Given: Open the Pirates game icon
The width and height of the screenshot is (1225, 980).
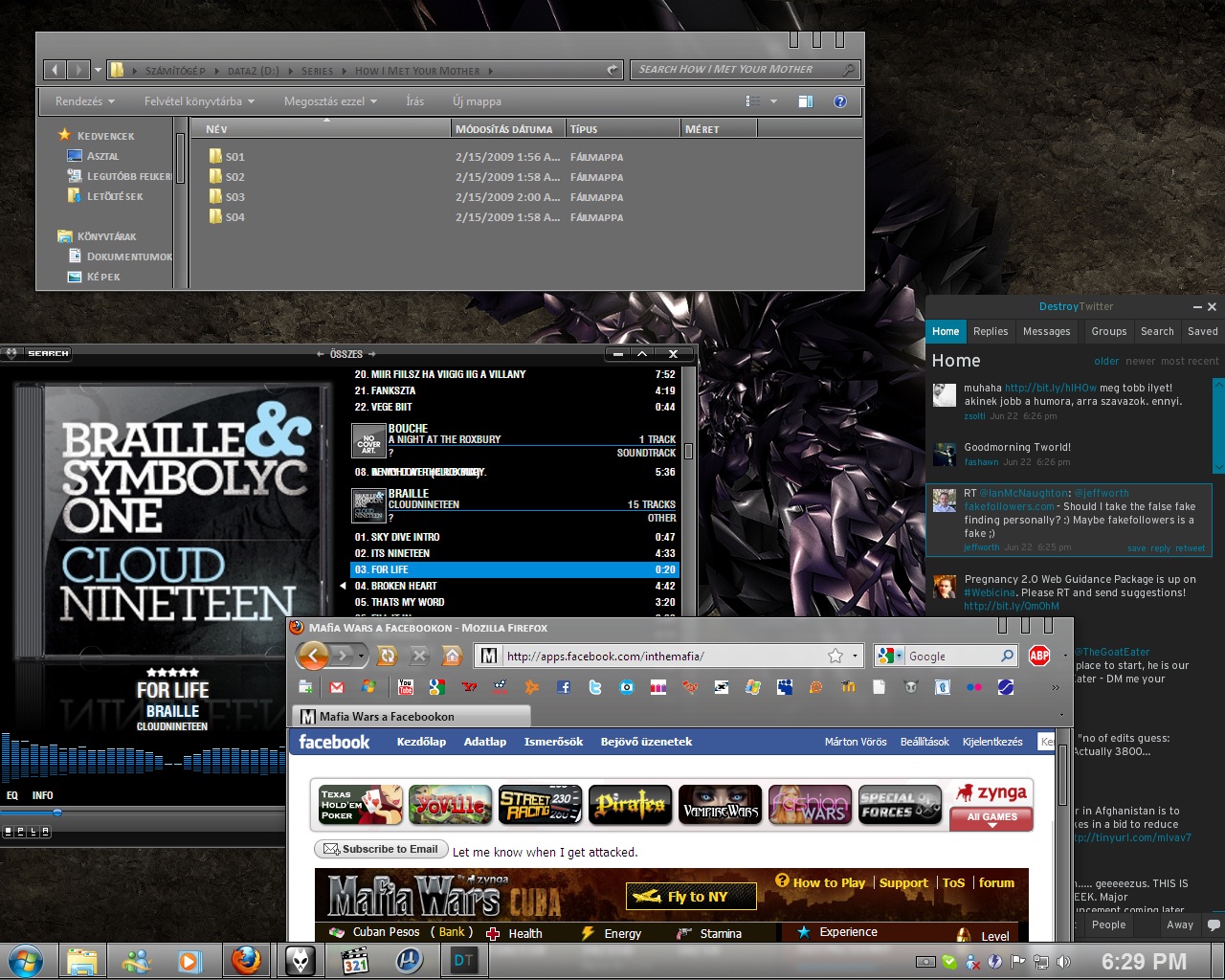Looking at the screenshot, I should (630, 805).
